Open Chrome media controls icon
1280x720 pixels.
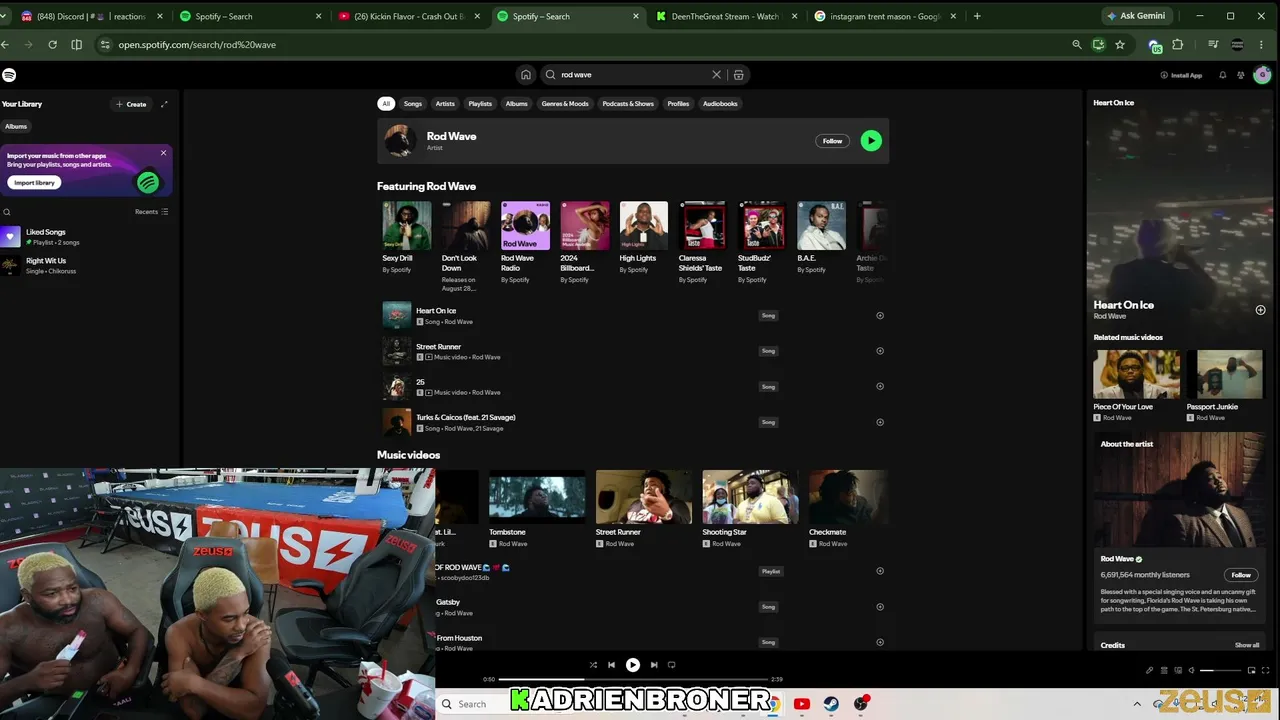click(1213, 45)
